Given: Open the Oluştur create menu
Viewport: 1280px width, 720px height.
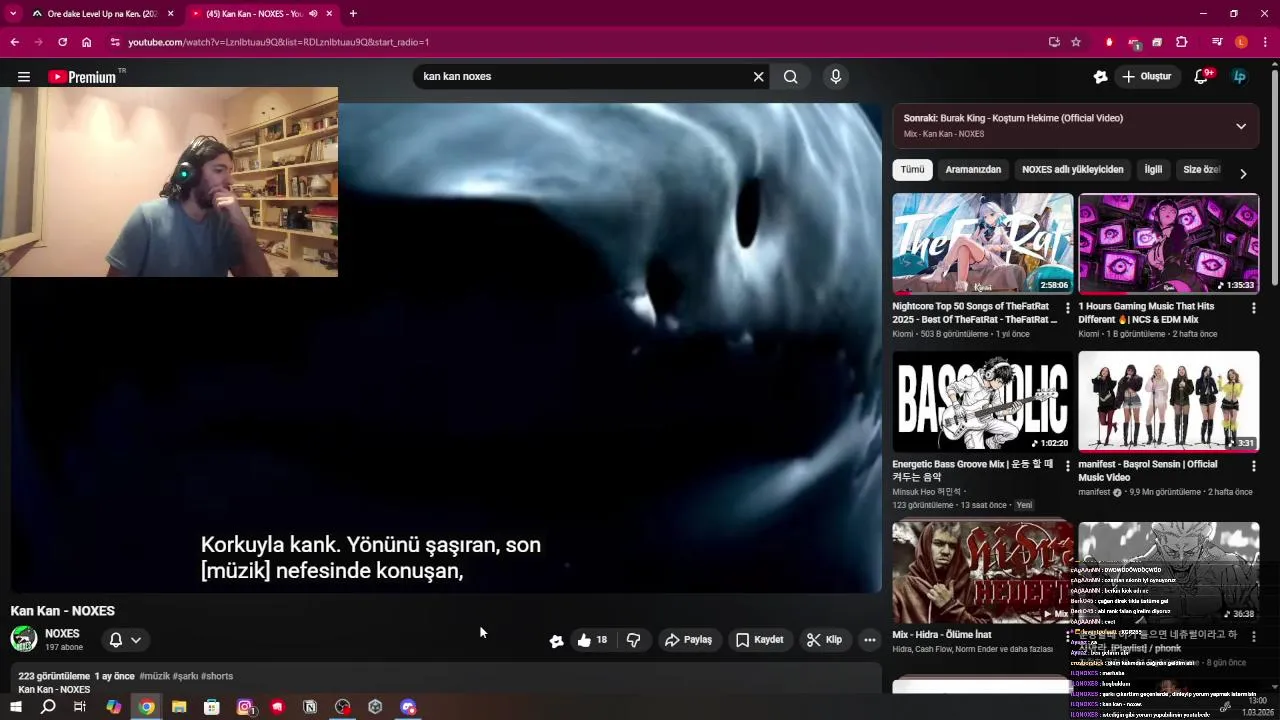Looking at the screenshot, I should point(1146,76).
